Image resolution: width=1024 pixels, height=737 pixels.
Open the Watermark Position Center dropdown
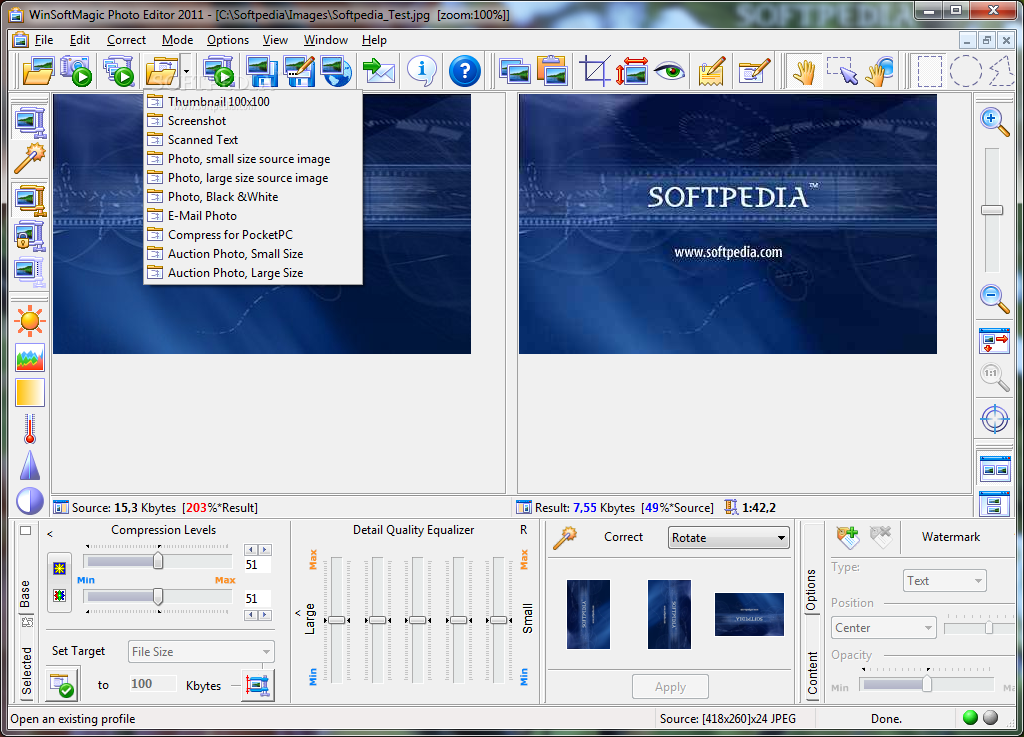tap(884, 628)
